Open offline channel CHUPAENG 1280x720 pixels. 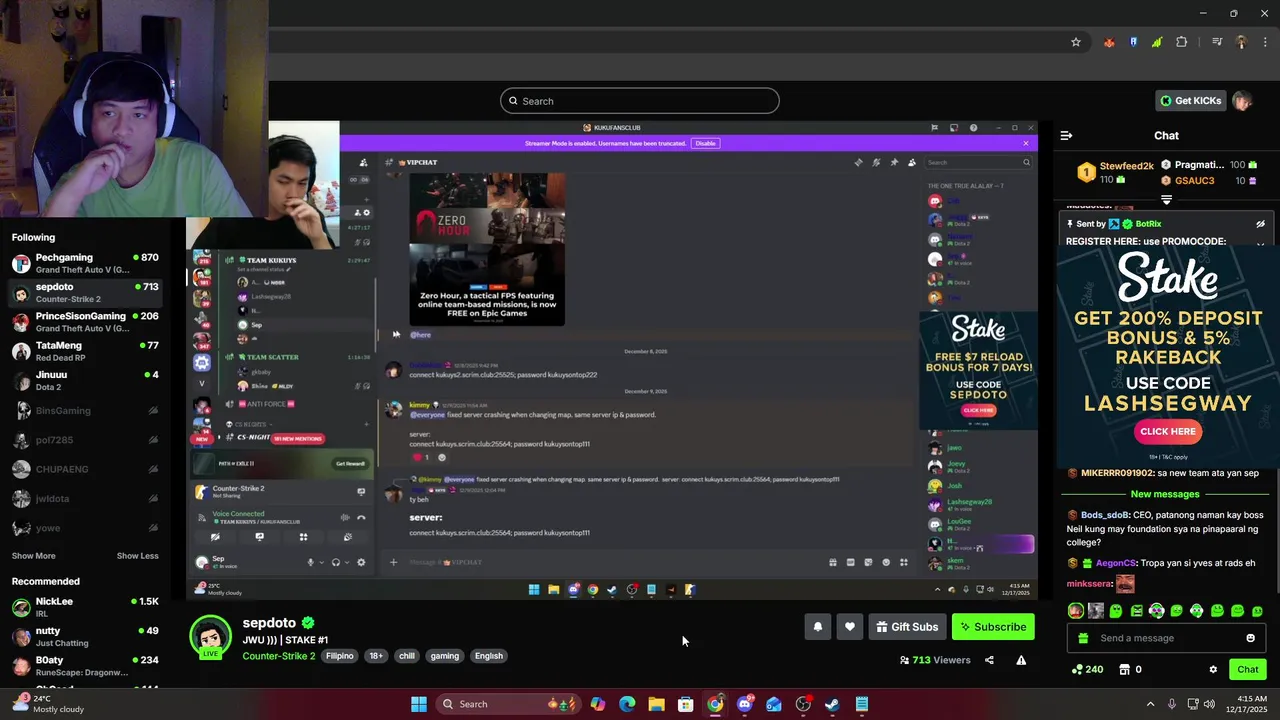[x=85, y=469]
